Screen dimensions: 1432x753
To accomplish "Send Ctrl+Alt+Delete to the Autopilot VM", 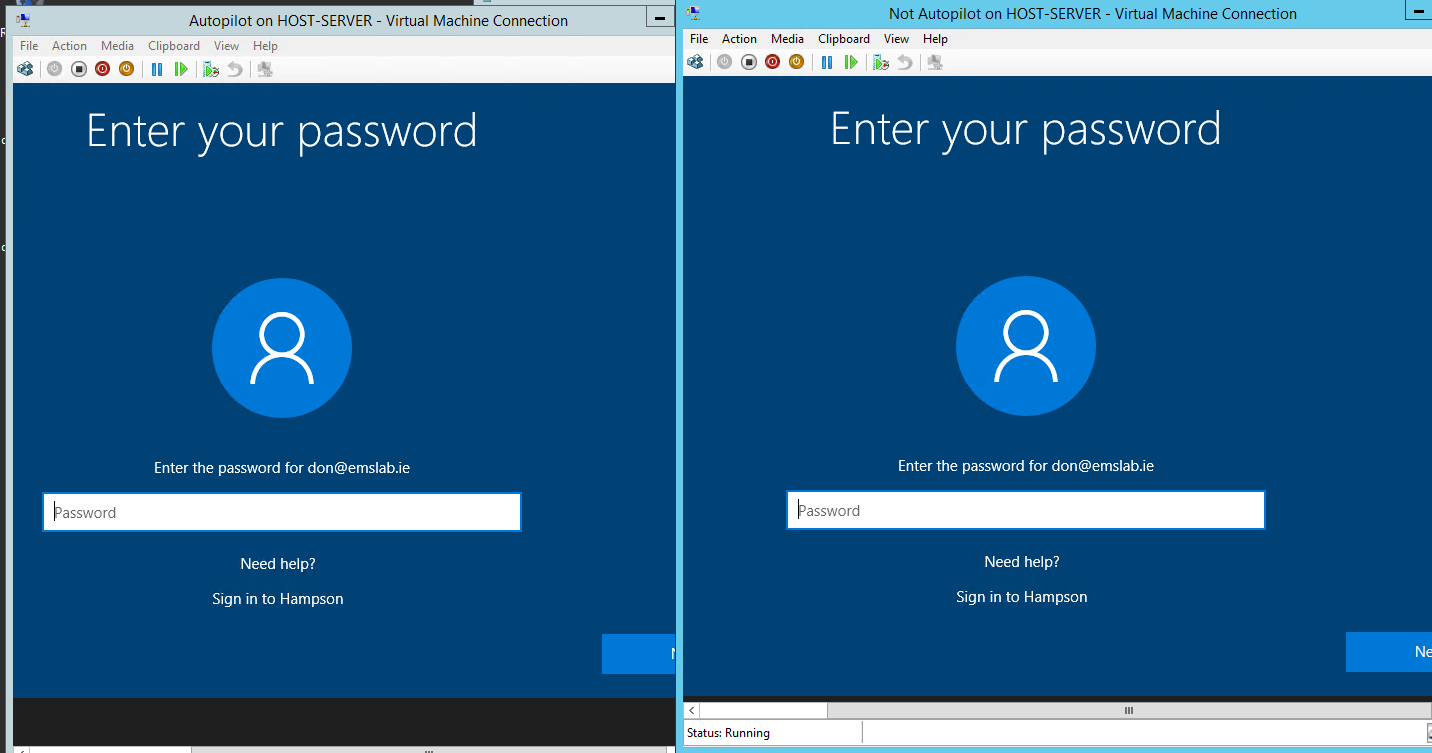I will tap(25, 69).
